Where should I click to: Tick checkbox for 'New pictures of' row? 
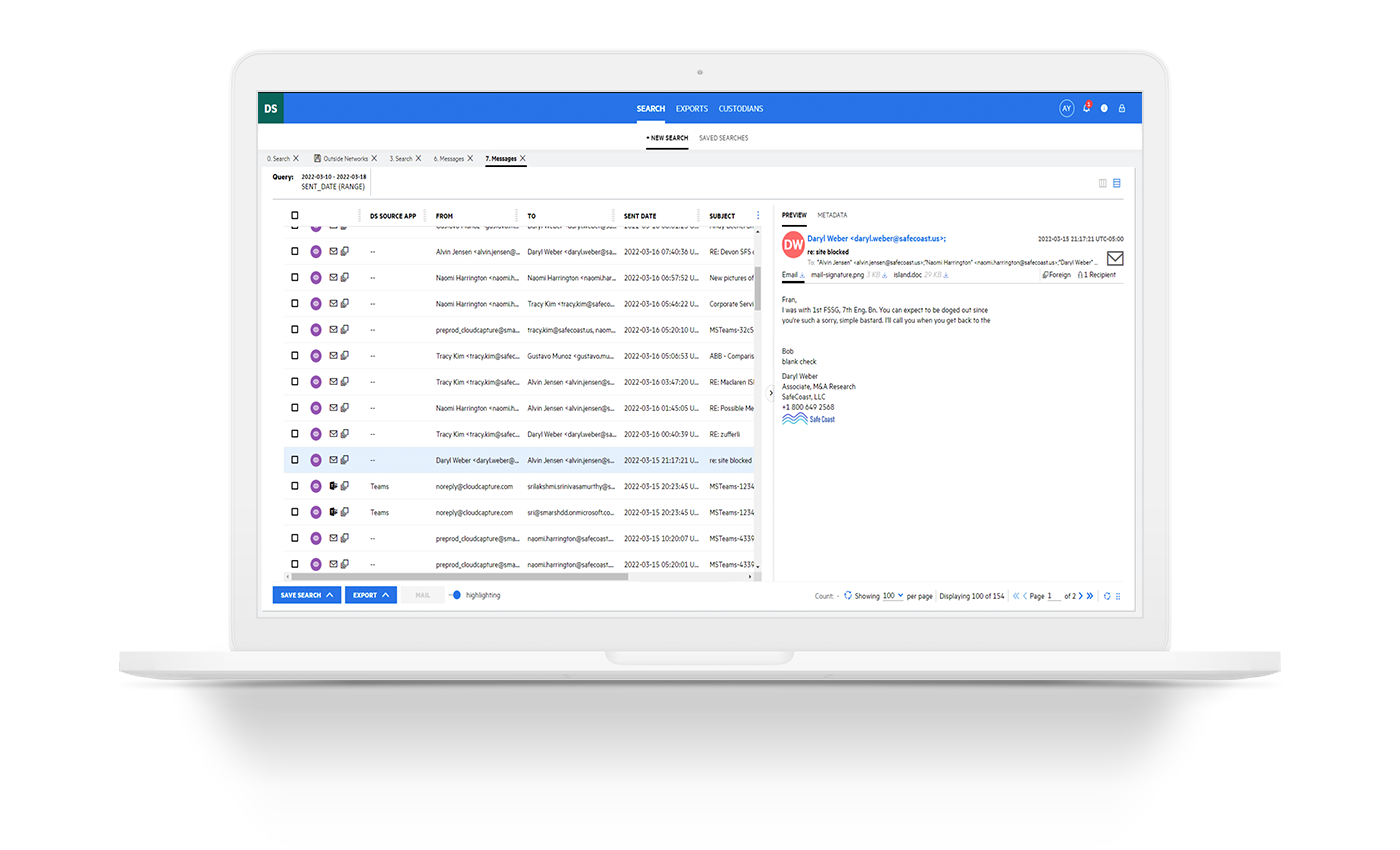(295, 277)
